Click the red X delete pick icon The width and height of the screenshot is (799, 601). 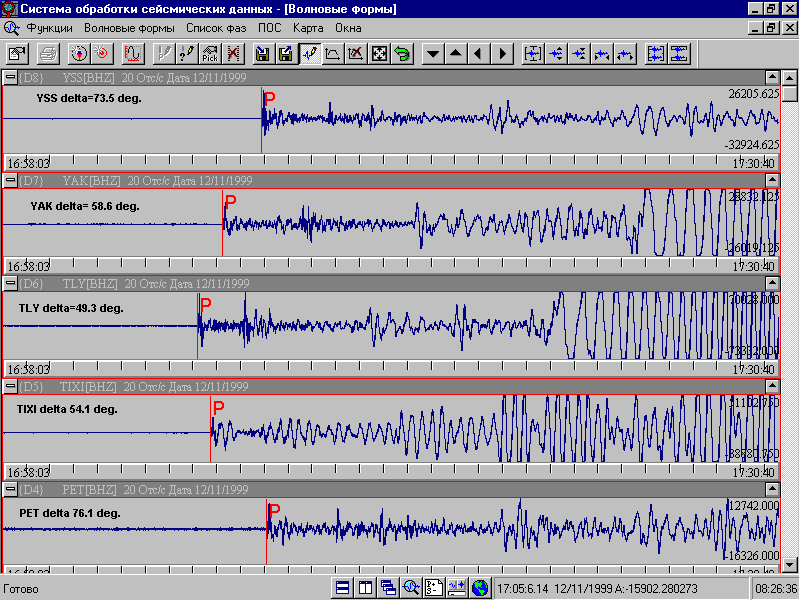pos(233,53)
